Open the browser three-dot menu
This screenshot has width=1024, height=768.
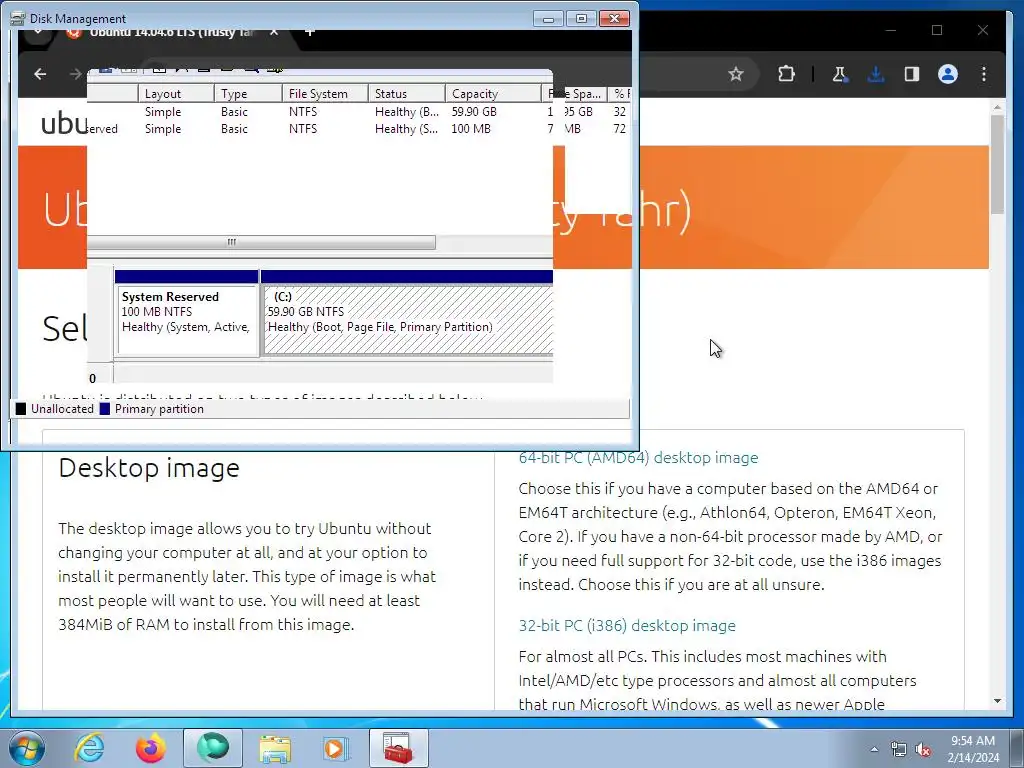click(984, 74)
